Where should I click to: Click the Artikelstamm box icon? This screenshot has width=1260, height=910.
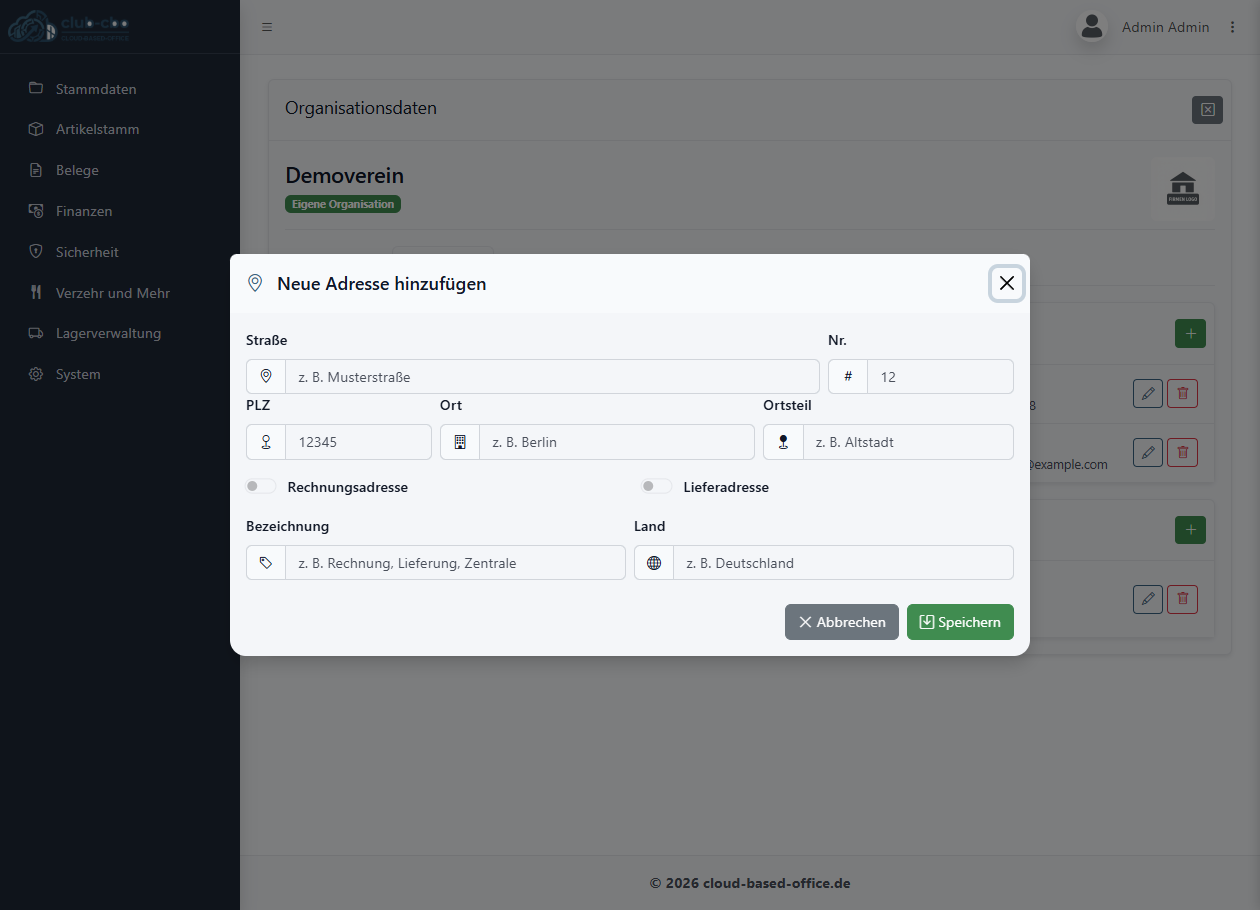(36, 129)
